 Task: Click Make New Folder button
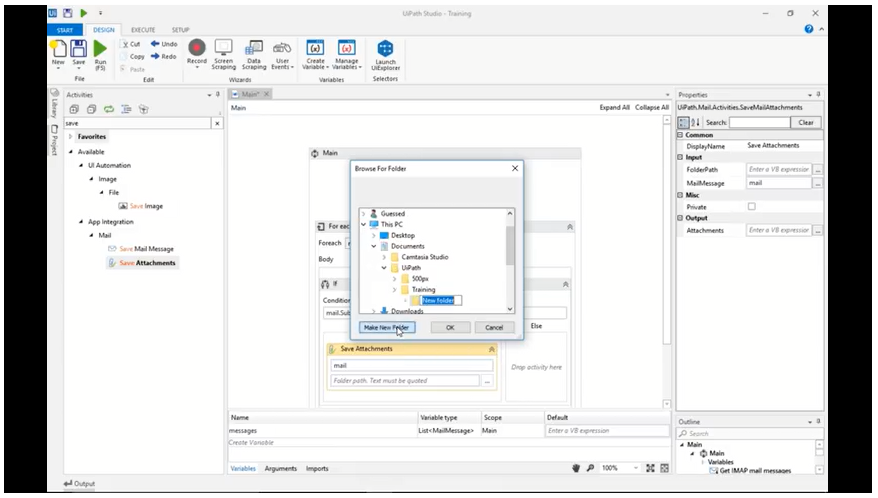tap(386, 328)
